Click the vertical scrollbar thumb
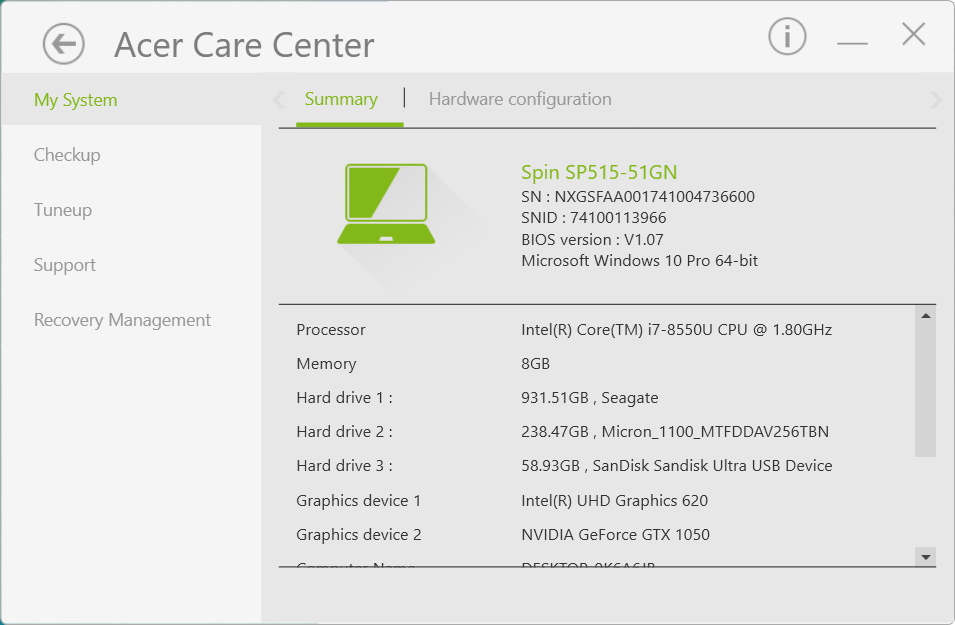The height and width of the screenshot is (625, 955). tap(925, 390)
